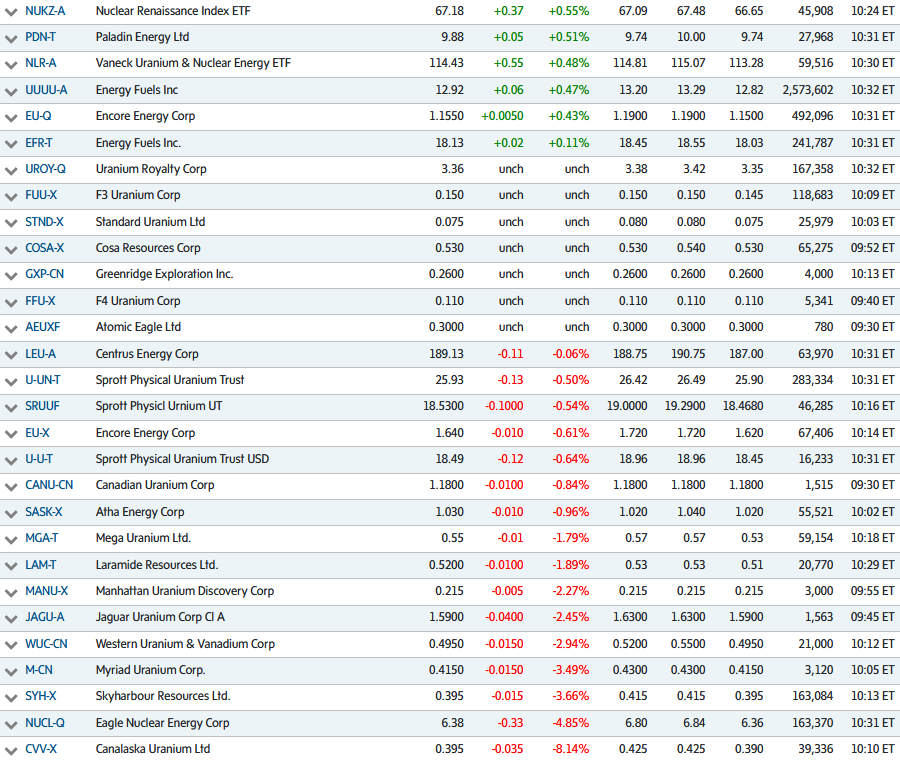The width and height of the screenshot is (900, 760).
Task: Expand the UROY-Q row chevron
Action: pyautogui.click(x=11, y=170)
